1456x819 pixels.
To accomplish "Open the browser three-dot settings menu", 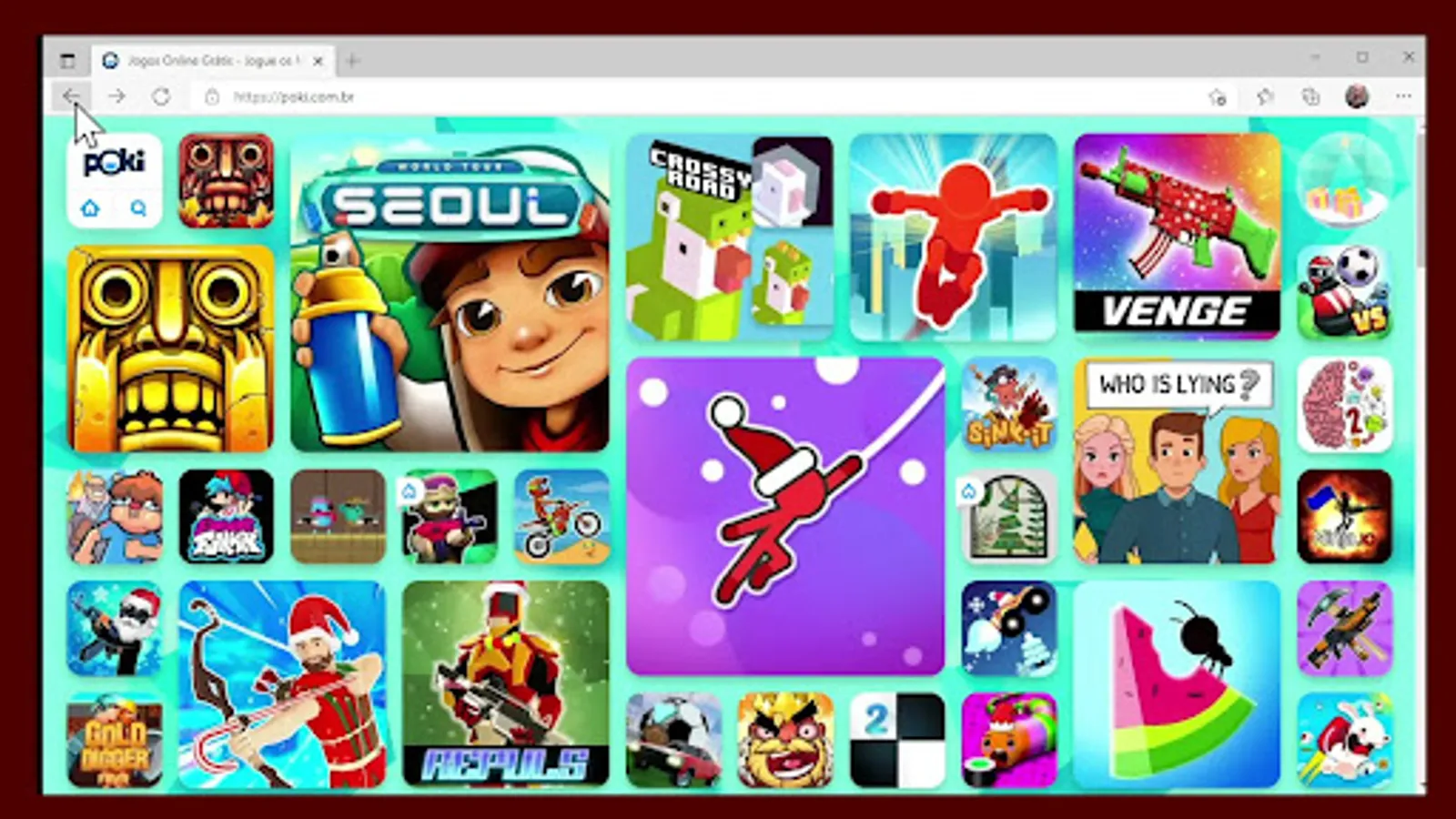I will tap(1403, 96).
